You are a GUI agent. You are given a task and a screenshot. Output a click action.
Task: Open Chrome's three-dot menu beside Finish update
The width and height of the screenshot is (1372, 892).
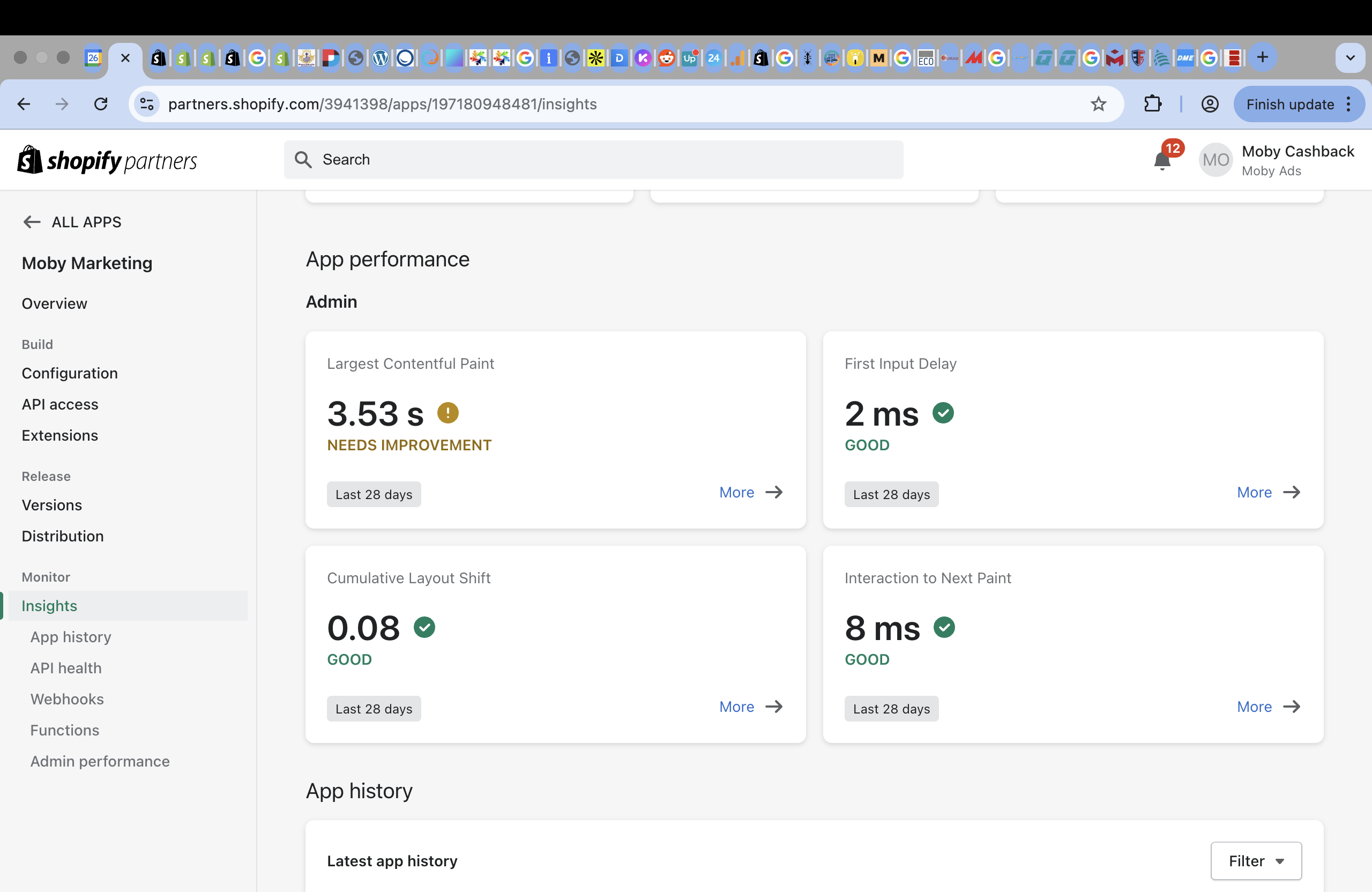pyautogui.click(x=1348, y=104)
